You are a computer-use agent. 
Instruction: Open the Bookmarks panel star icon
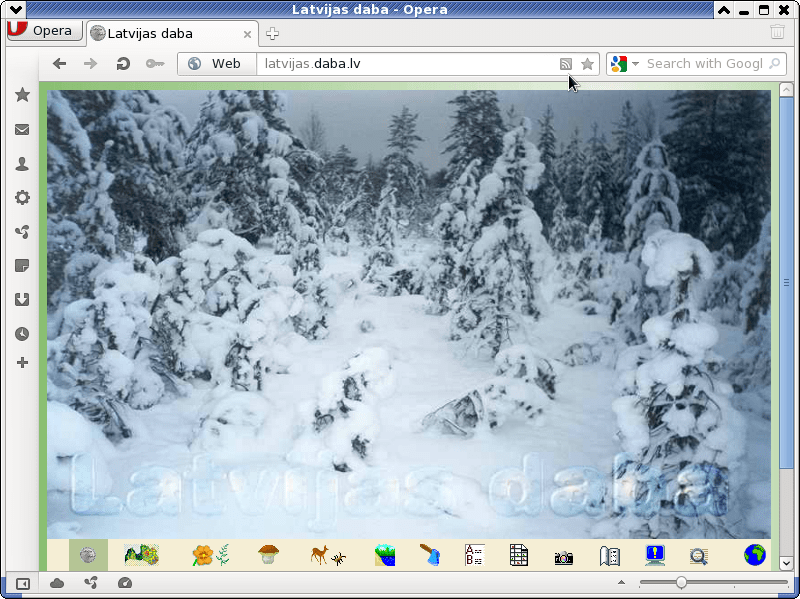point(22,94)
